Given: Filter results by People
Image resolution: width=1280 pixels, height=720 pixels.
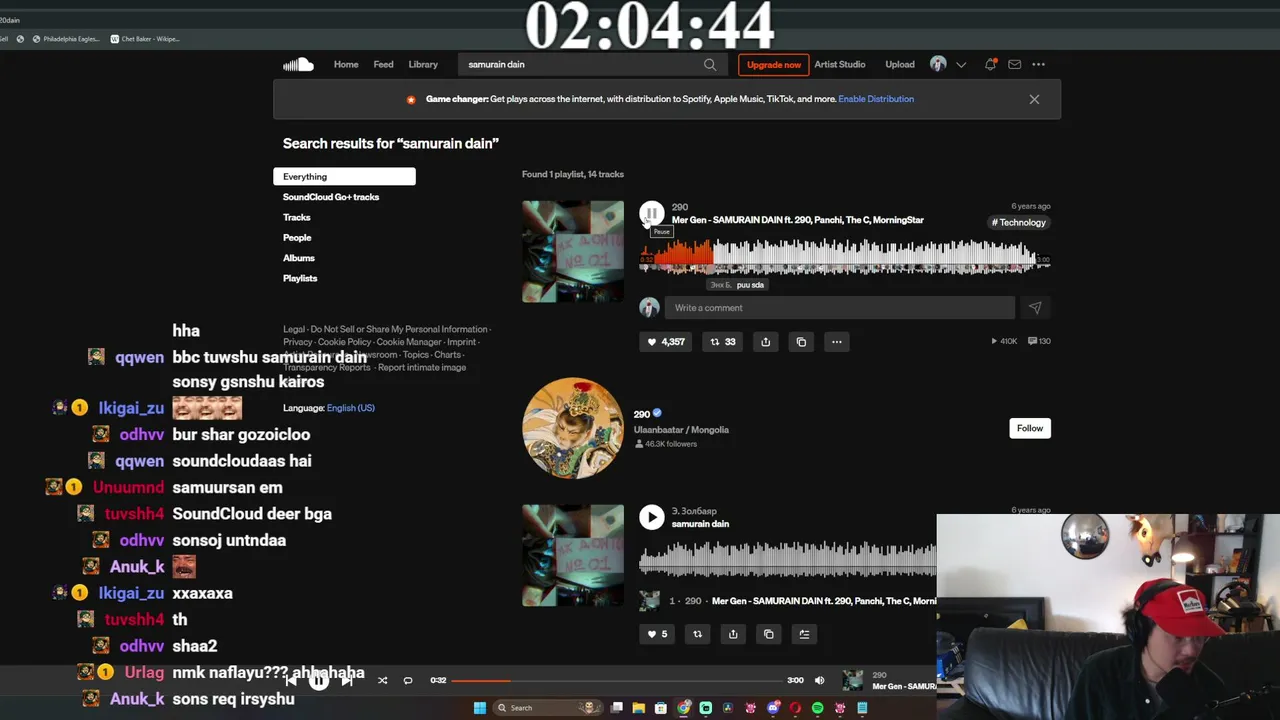Looking at the screenshot, I should pos(297,238).
